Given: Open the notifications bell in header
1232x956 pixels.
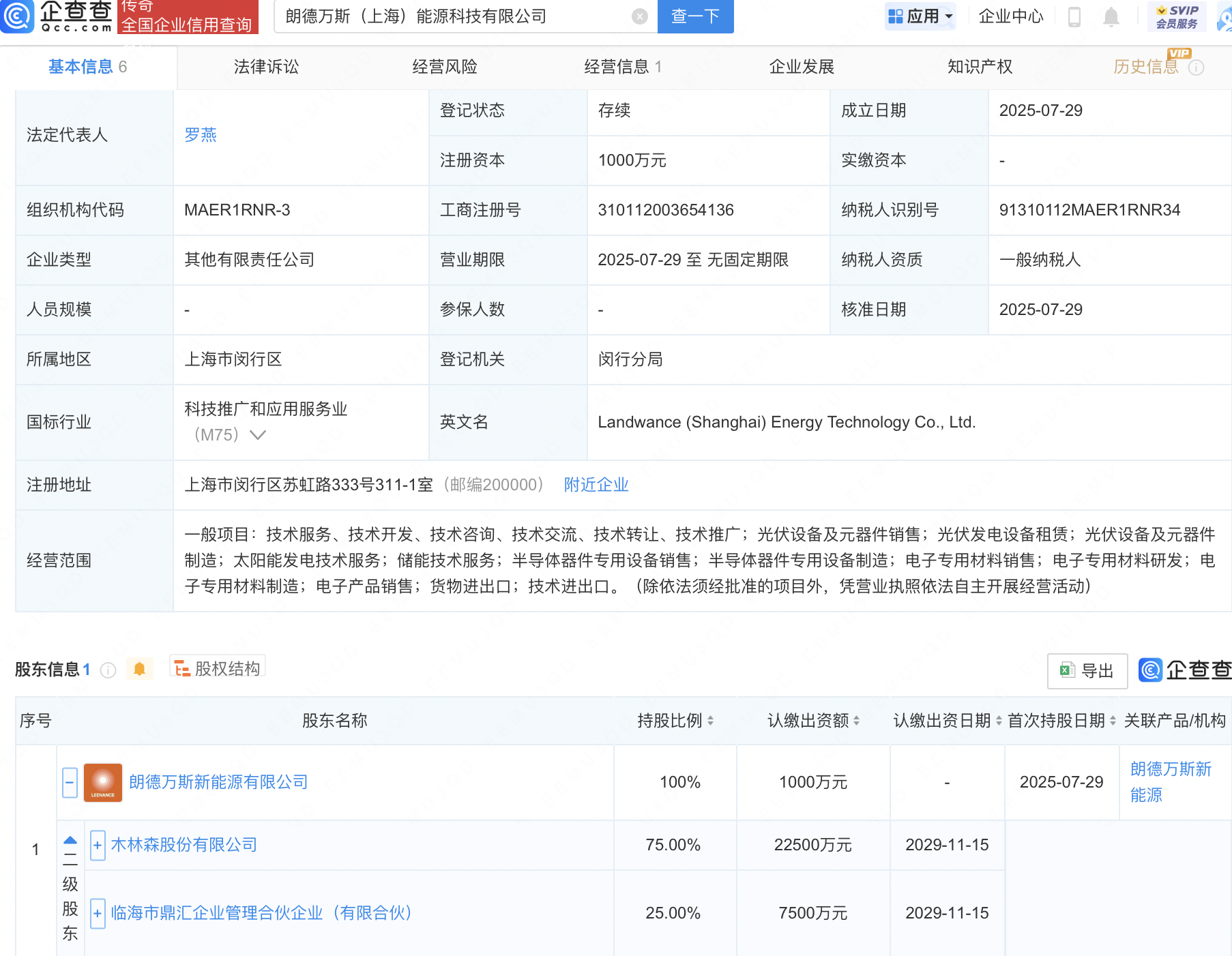Looking at the screenshot, I should (1111, 16).
